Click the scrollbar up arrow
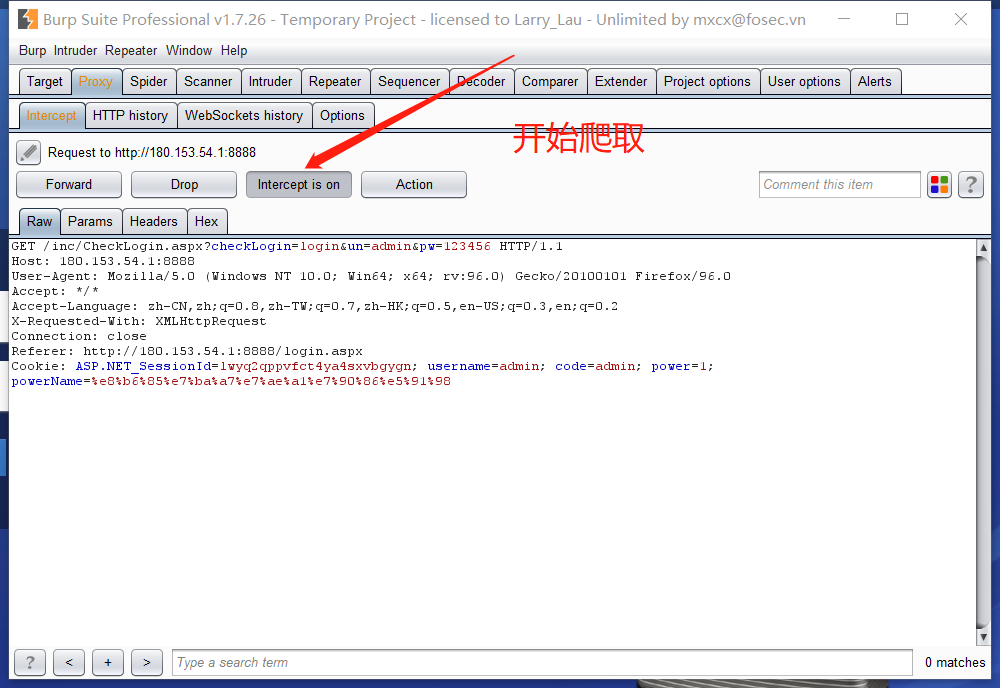This screenshot has width=1000, height=688. (983, 247)
